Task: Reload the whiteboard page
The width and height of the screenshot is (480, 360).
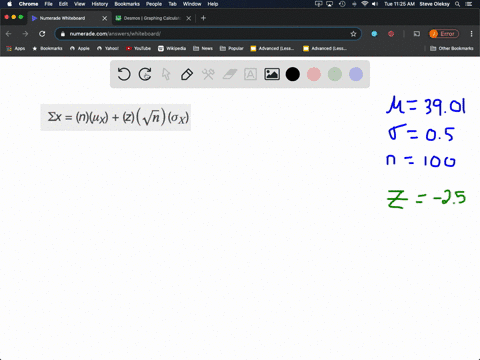Action: pyautogui.click(x=42, y=34)
